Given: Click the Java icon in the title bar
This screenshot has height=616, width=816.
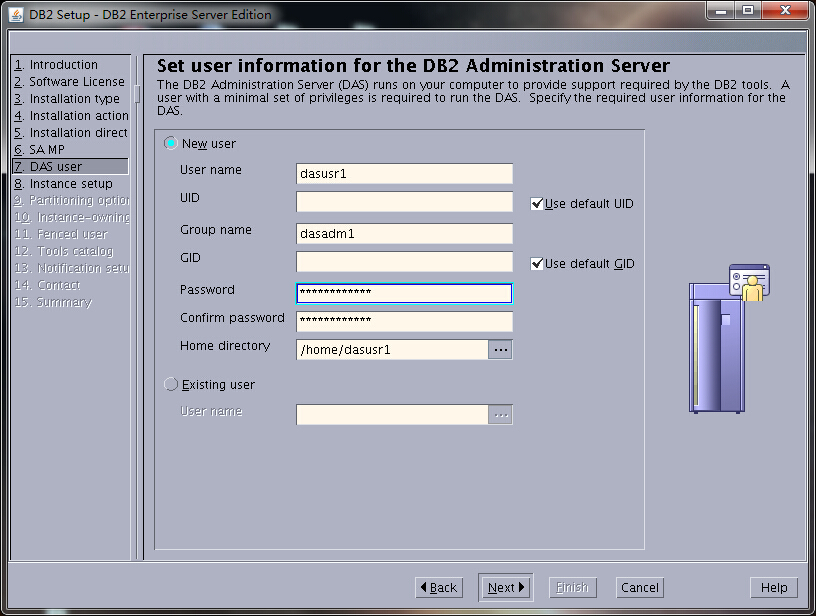Looking at the screenshot, I should [x=16, y=15].
